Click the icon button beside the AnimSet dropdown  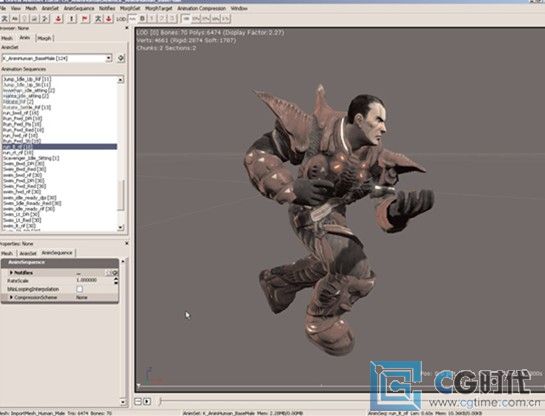click(x=121, y=58)
